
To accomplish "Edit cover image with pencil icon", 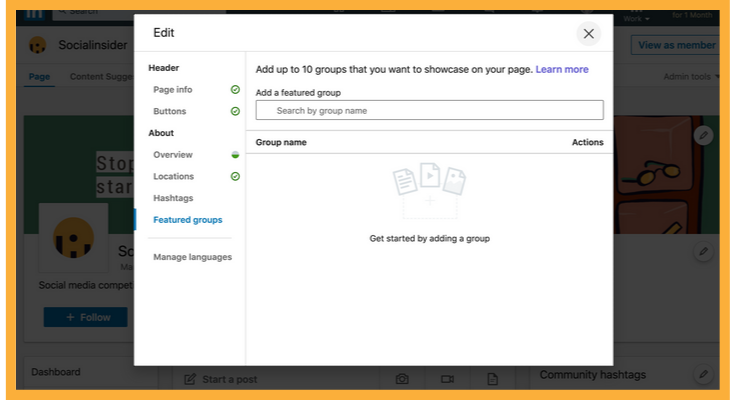I will pyautogui.click(x=703, y=135).
